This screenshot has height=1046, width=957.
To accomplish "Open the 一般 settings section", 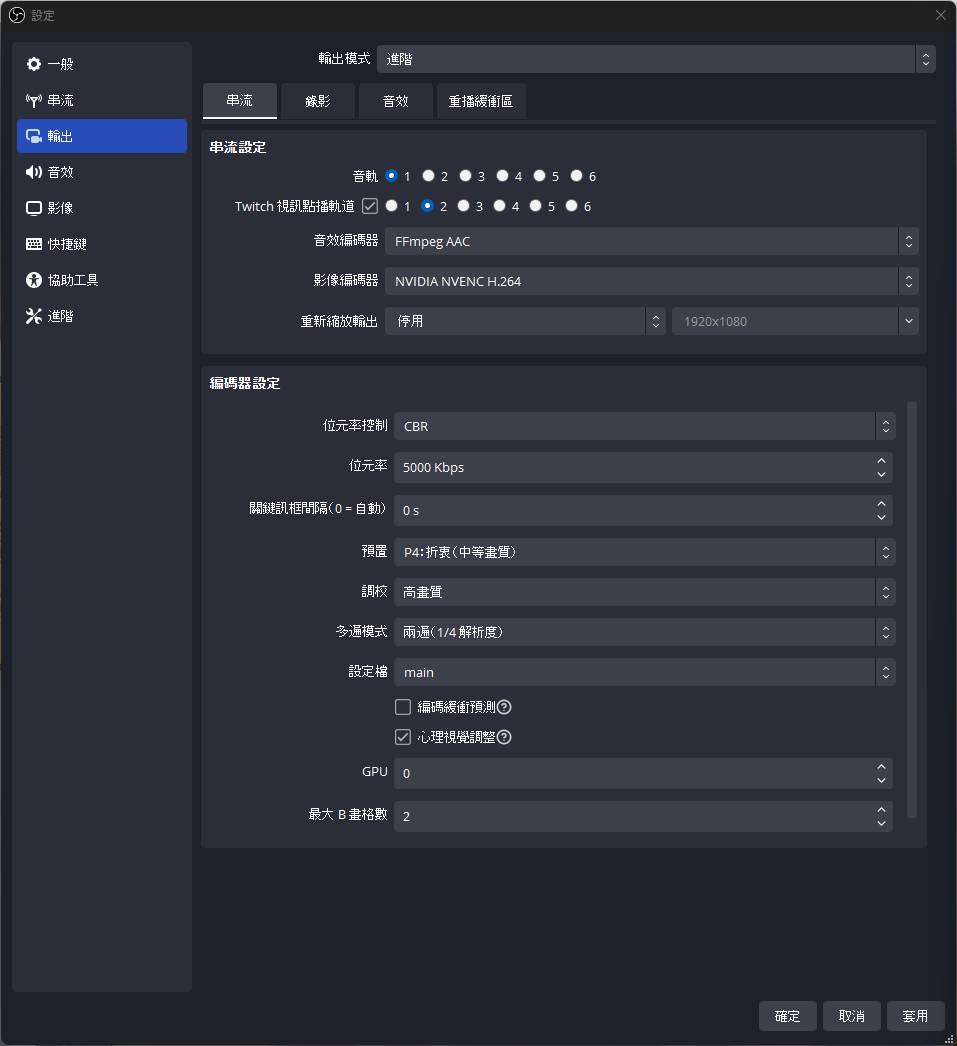I will [60, 63].
